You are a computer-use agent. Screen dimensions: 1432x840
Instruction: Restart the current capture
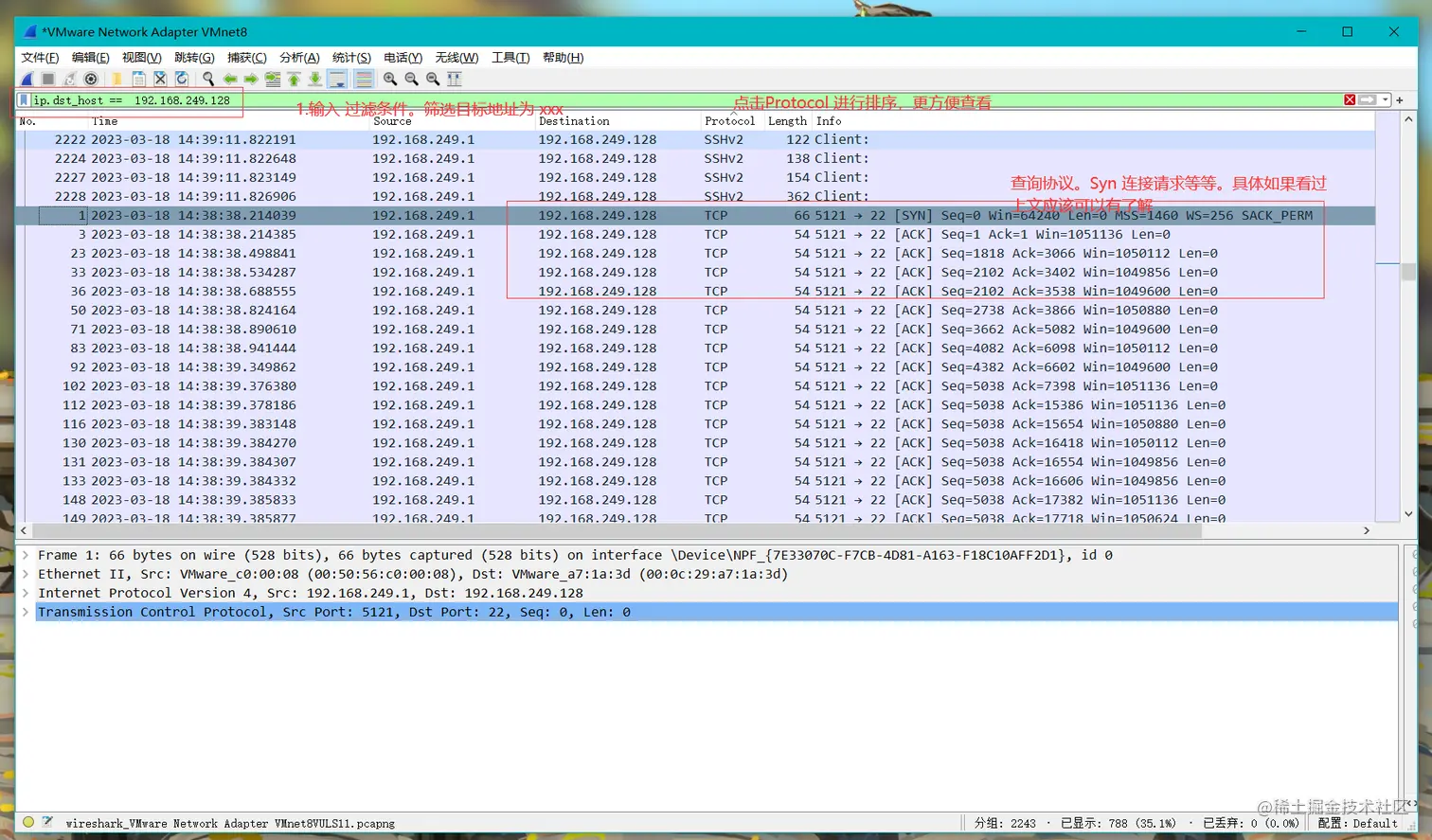(70, 80)
